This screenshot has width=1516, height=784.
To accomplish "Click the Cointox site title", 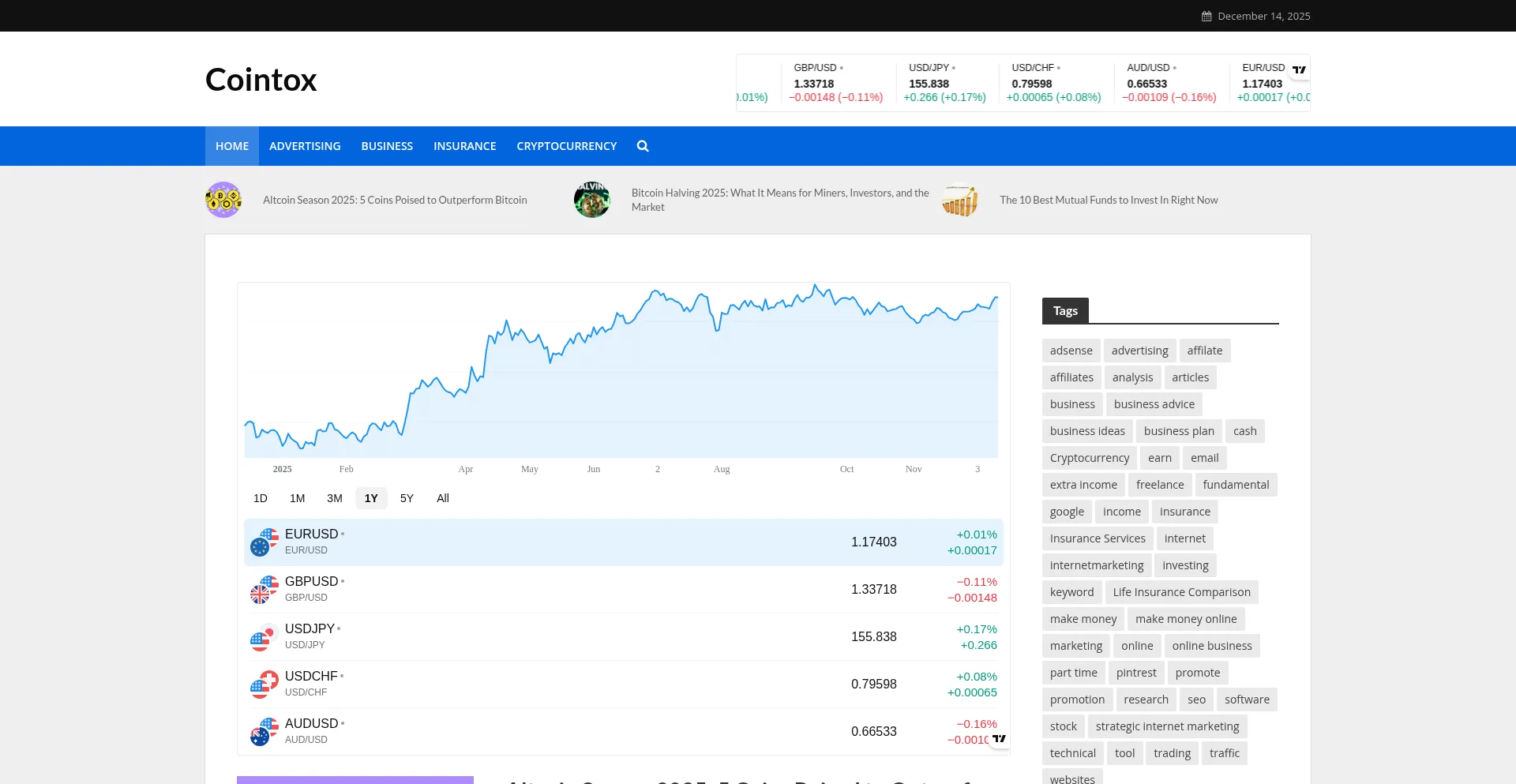I will pos(260,79).
